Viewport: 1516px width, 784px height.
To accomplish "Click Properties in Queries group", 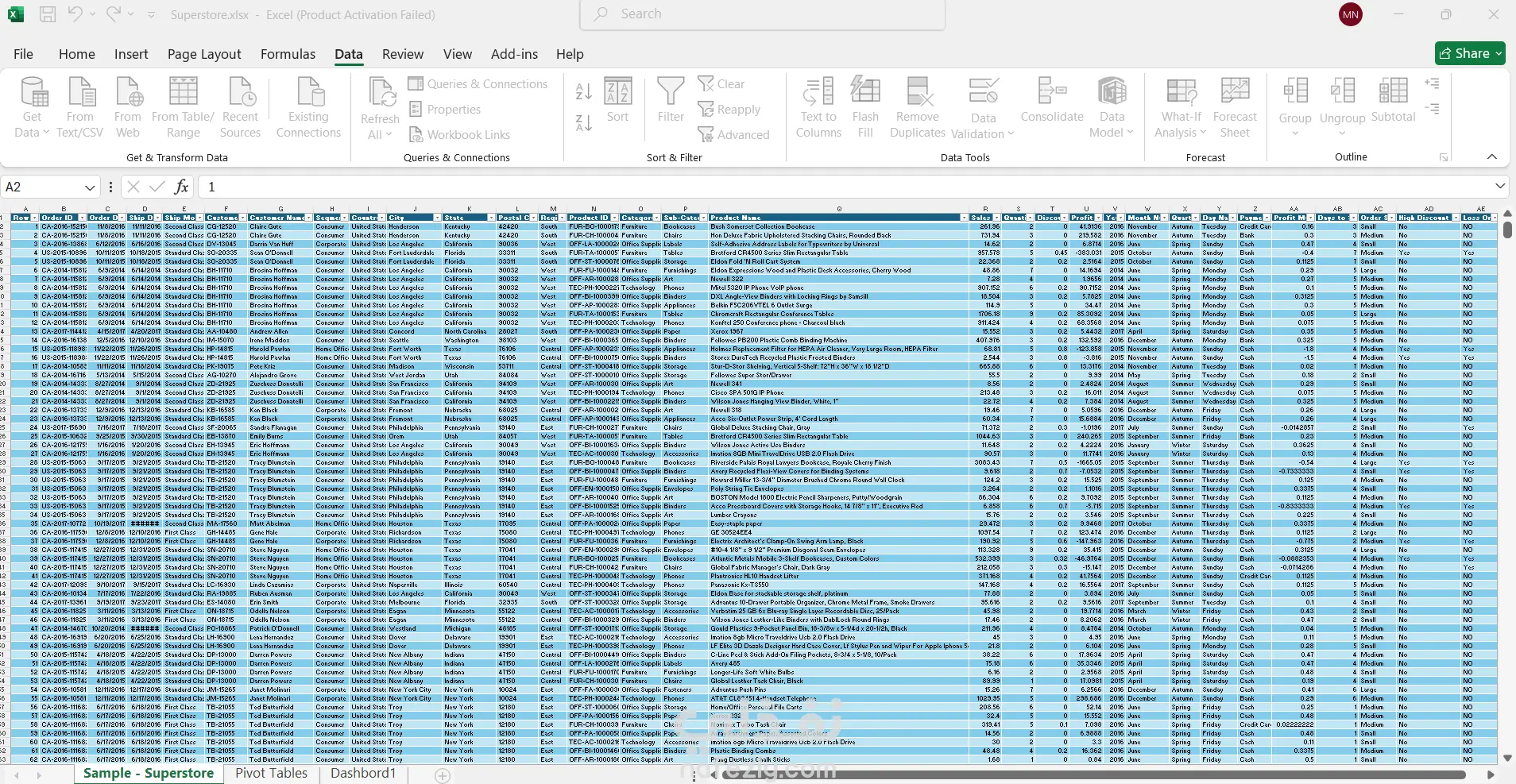I will click(445, 110).
